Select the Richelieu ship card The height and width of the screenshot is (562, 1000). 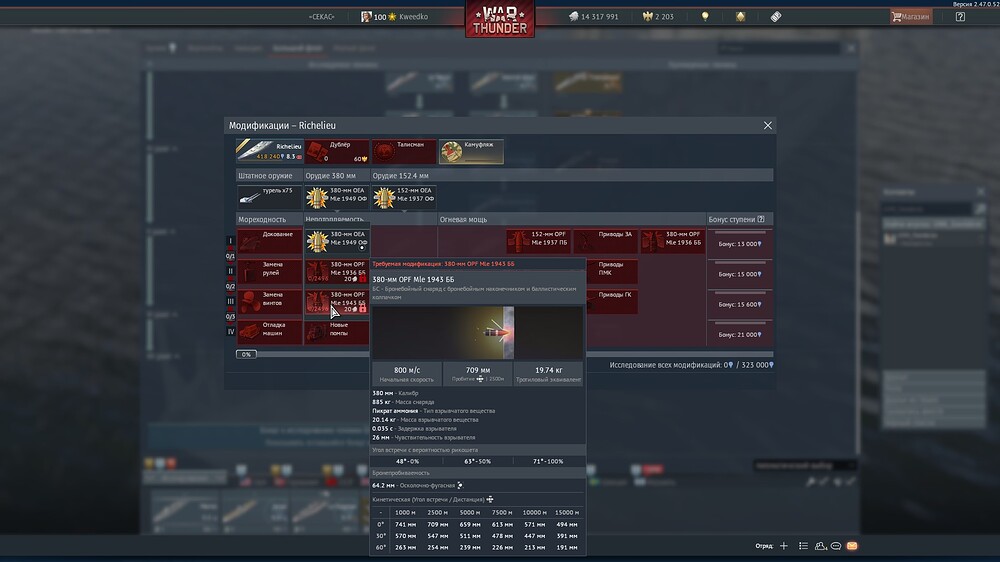point(269,151)
